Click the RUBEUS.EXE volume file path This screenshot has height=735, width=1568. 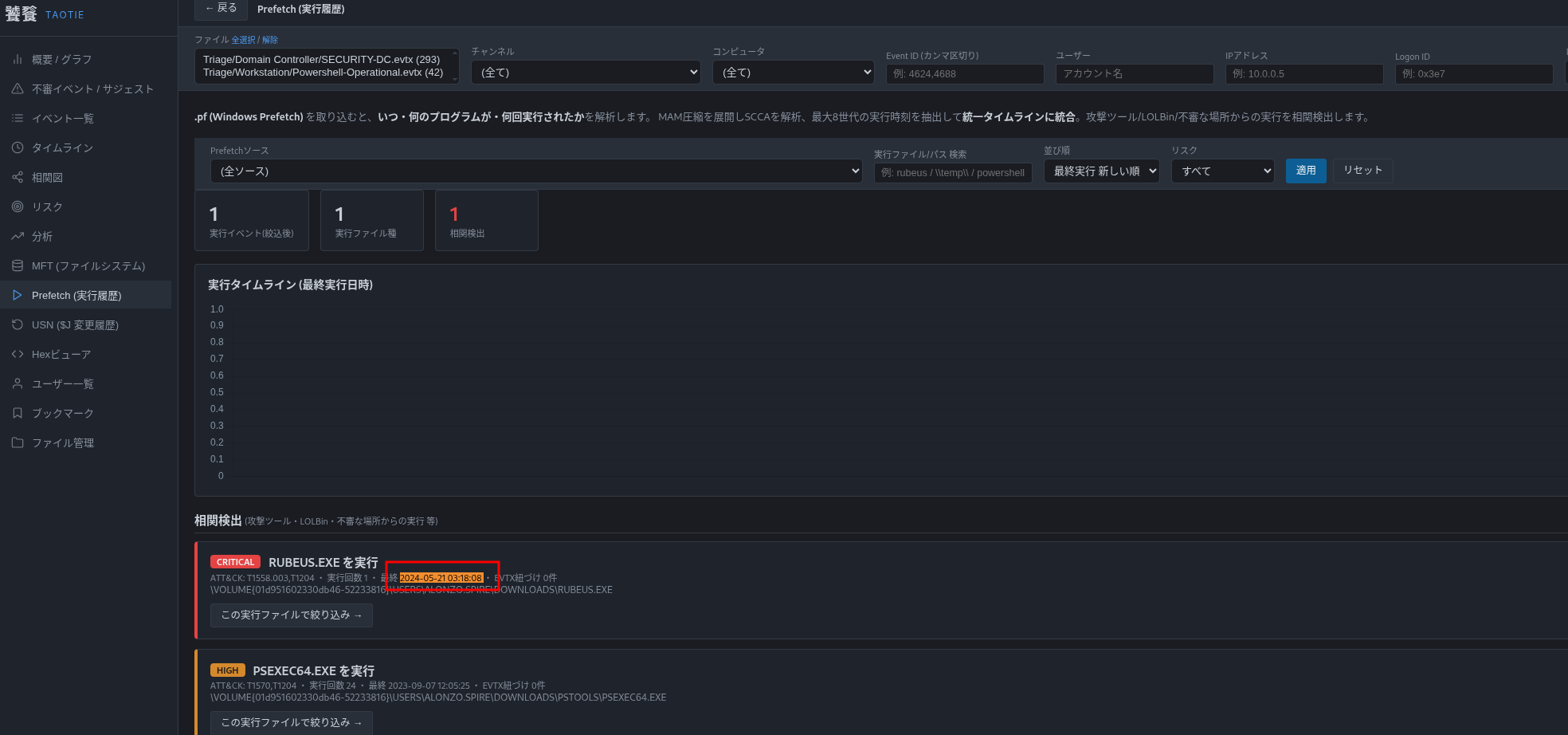tap(411, 590)
